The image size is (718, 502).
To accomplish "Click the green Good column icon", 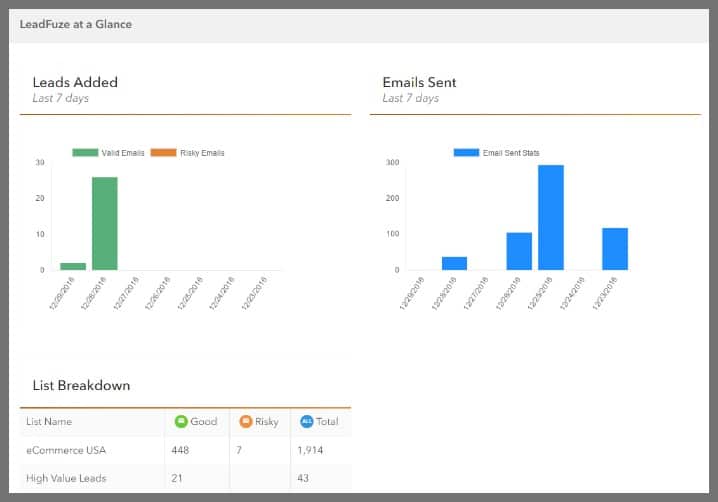I will tap(181, 421).
